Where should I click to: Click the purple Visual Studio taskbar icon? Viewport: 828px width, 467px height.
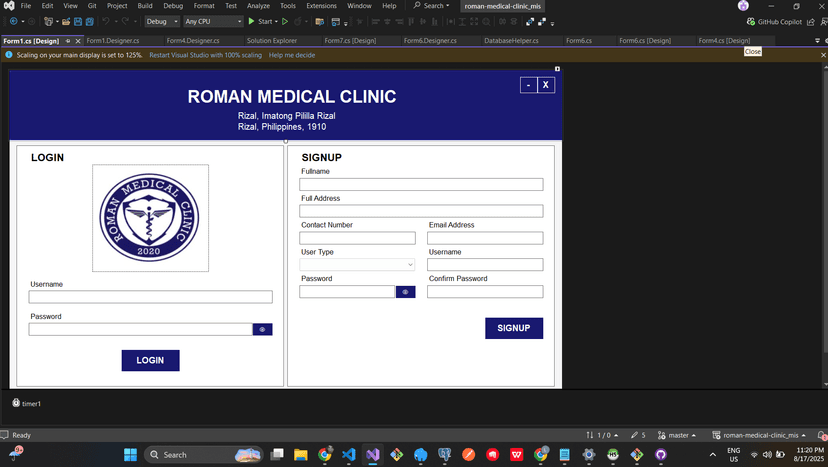click(x=373, y=454)
